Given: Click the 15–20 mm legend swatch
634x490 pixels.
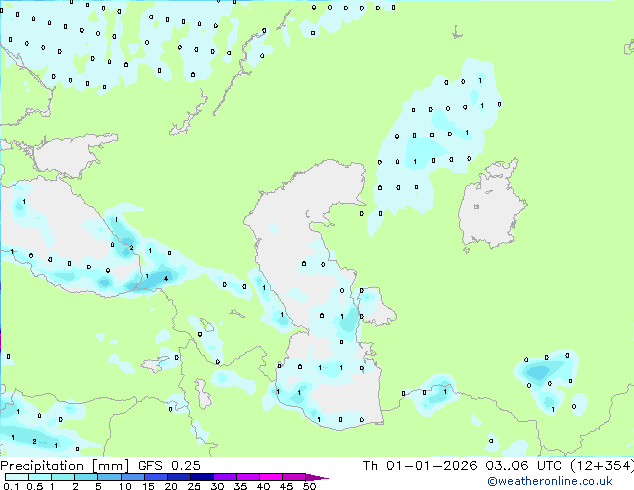Looking at the screenshot, I should click(x=156, y=477).
